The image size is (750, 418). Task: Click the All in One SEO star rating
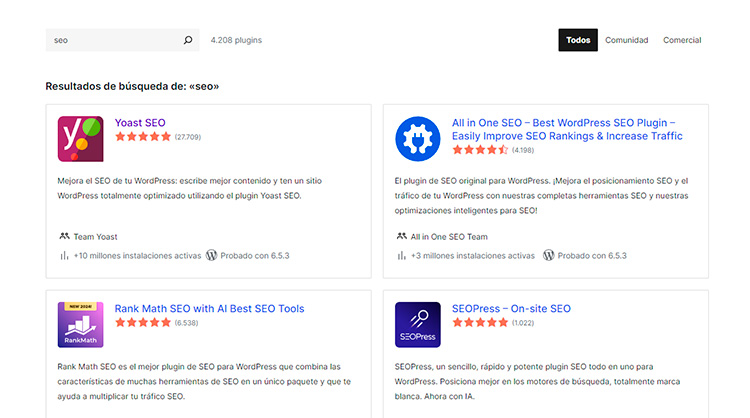480,150
